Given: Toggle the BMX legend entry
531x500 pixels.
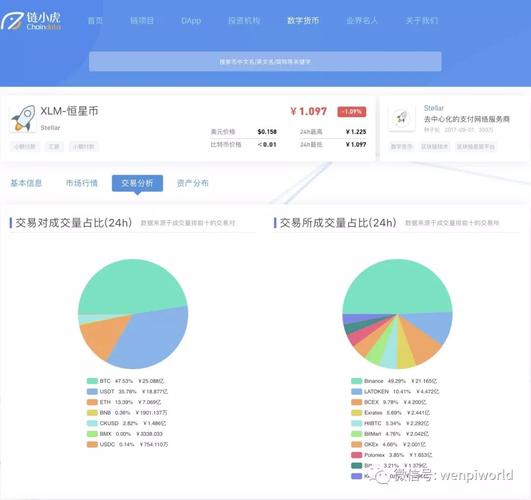Looking at the screenshot, I should click(x=125, y=434).
